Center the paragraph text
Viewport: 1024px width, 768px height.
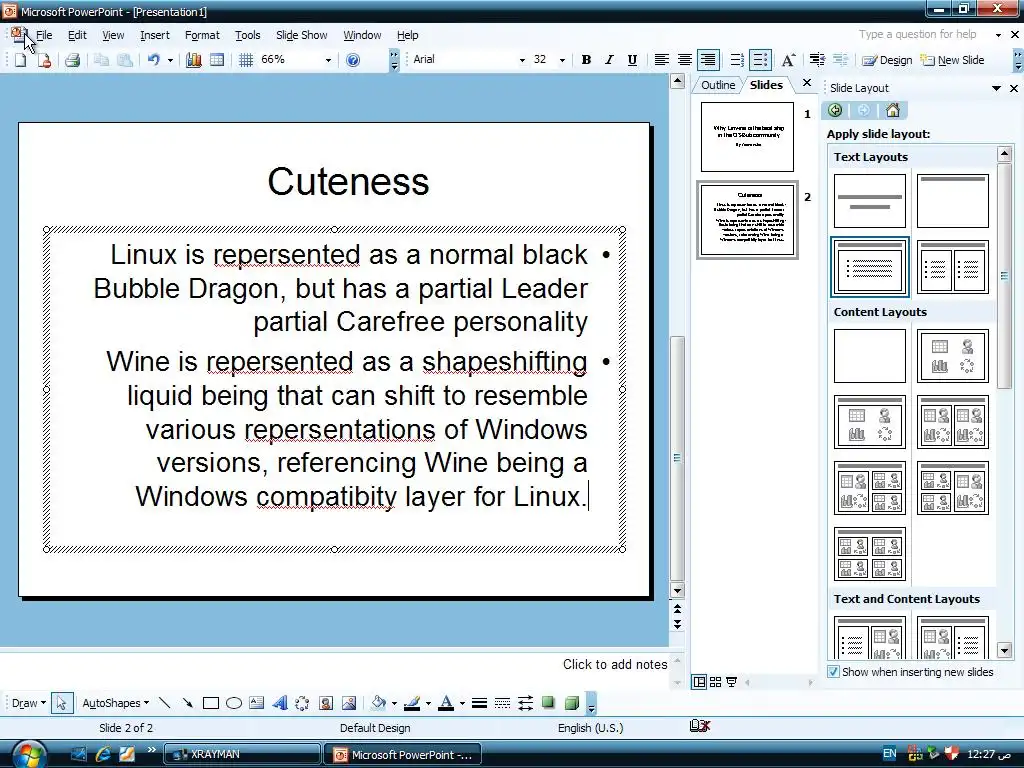tap(684, 60)
